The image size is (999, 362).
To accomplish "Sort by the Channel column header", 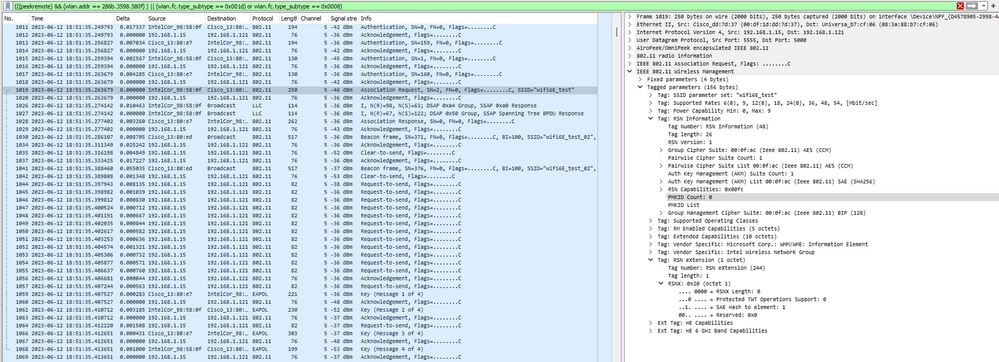I will [313, 19].
